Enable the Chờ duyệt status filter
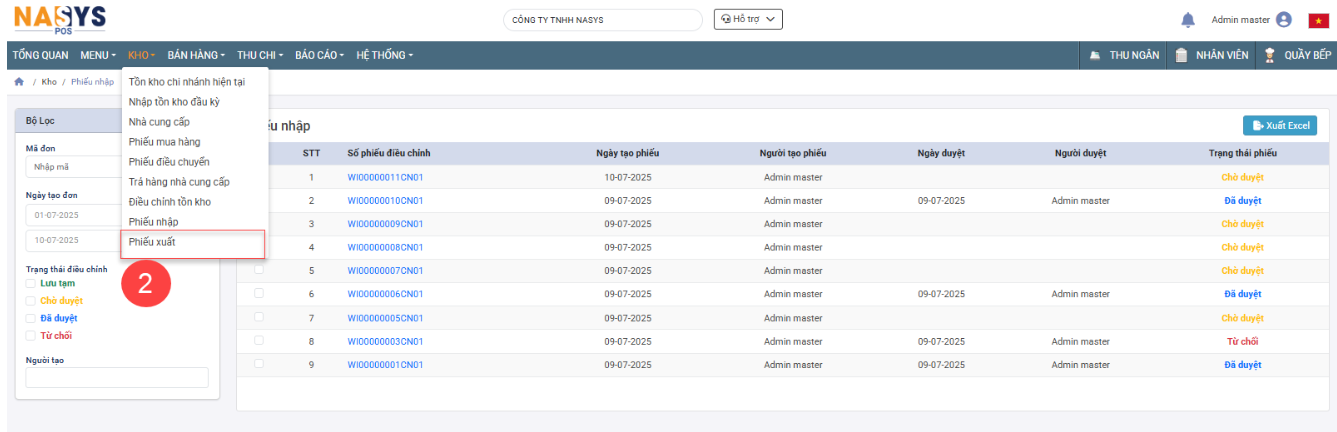The height and width of the screenshot is (432, 1337). point(31,301)
